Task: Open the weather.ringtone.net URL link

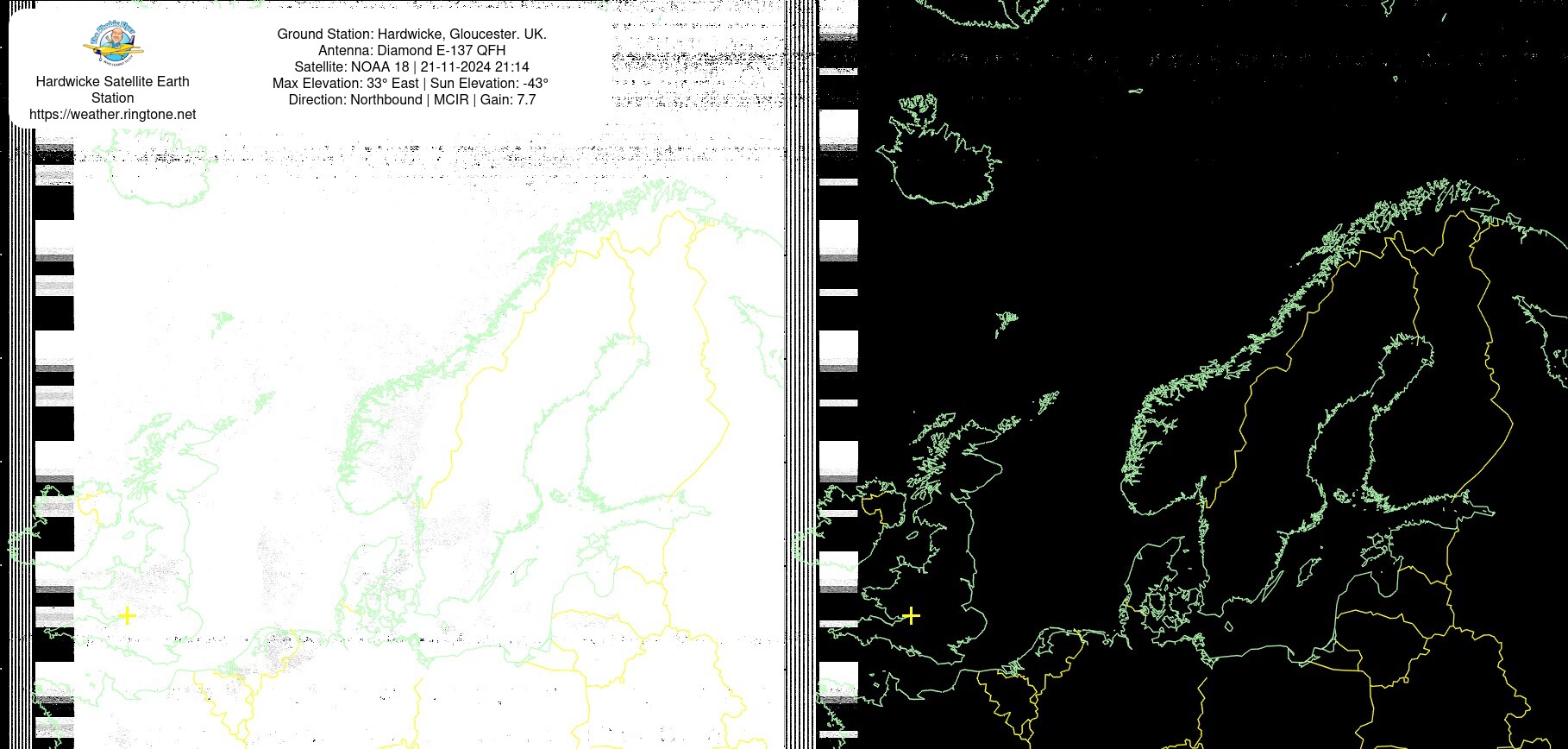Action: coord(112,114)
